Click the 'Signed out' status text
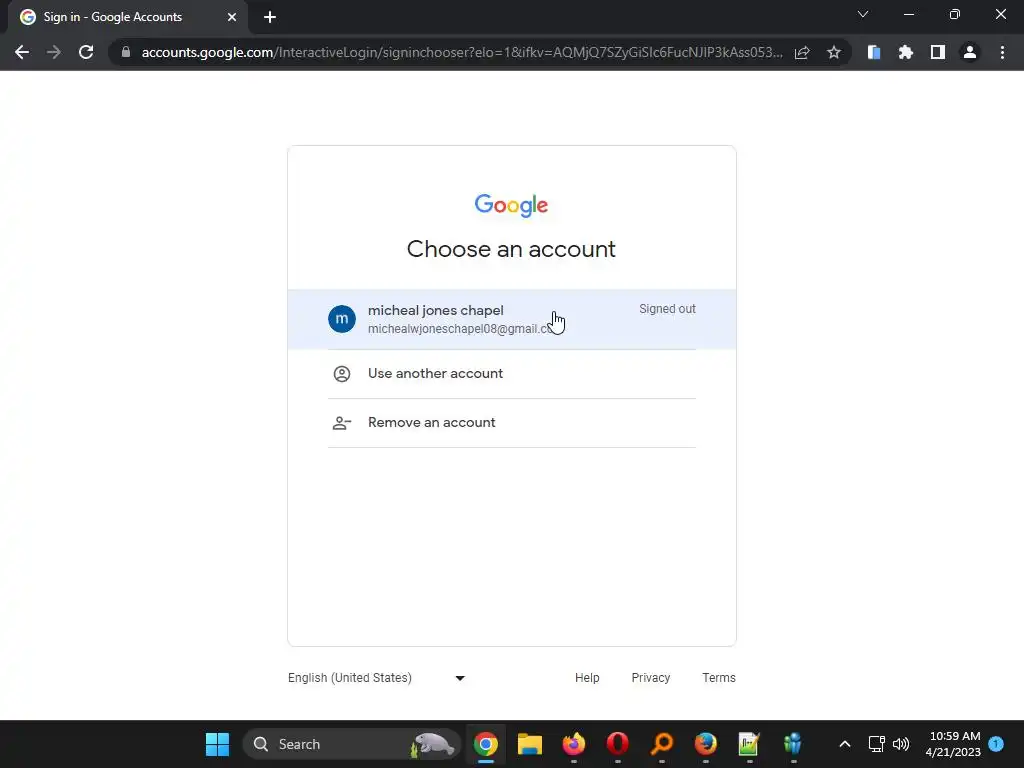 pyautogui.click(x=667, y=309)
